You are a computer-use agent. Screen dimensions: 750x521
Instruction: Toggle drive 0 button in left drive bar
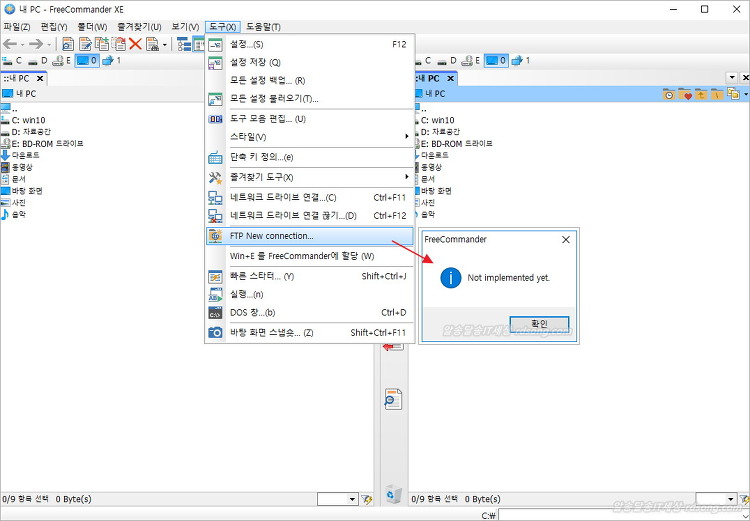[86, 61]
